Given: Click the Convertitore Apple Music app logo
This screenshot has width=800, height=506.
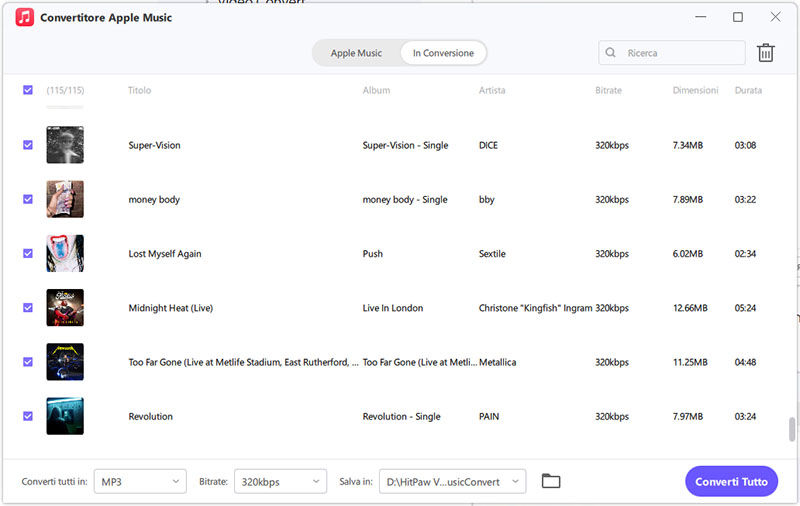Looking at the screenshot, I should [x=24, y=17].
